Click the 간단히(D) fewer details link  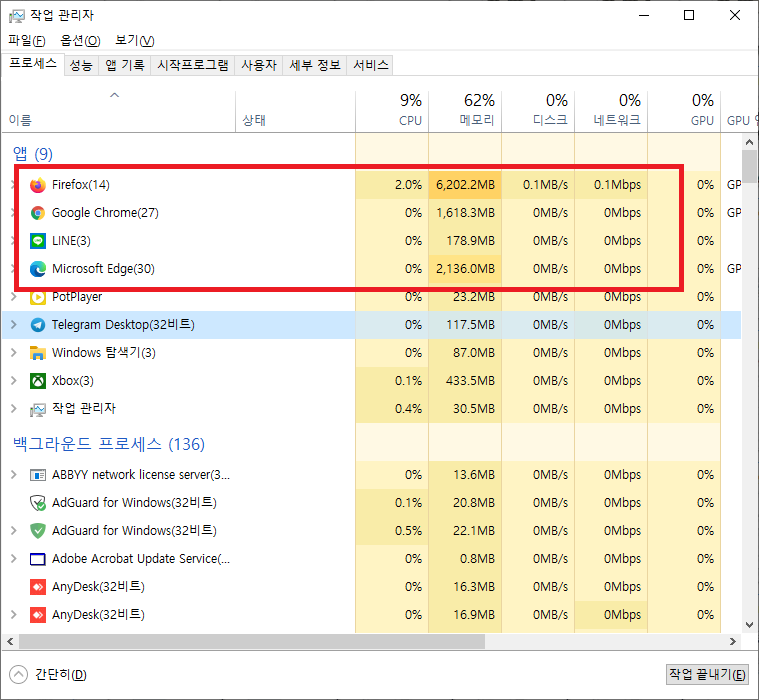(61, 675)
